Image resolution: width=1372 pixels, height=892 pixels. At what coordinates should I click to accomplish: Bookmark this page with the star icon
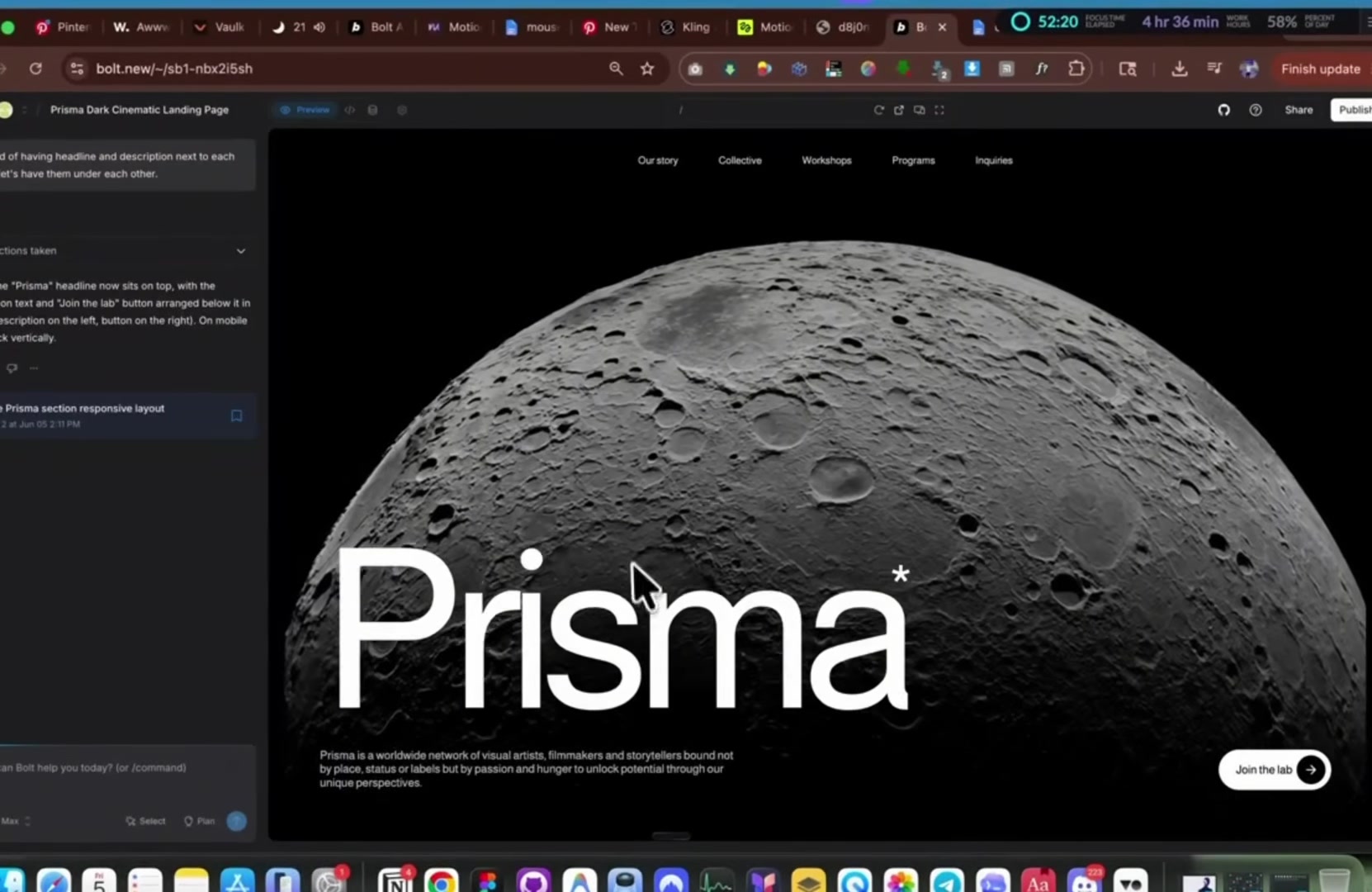647,69
